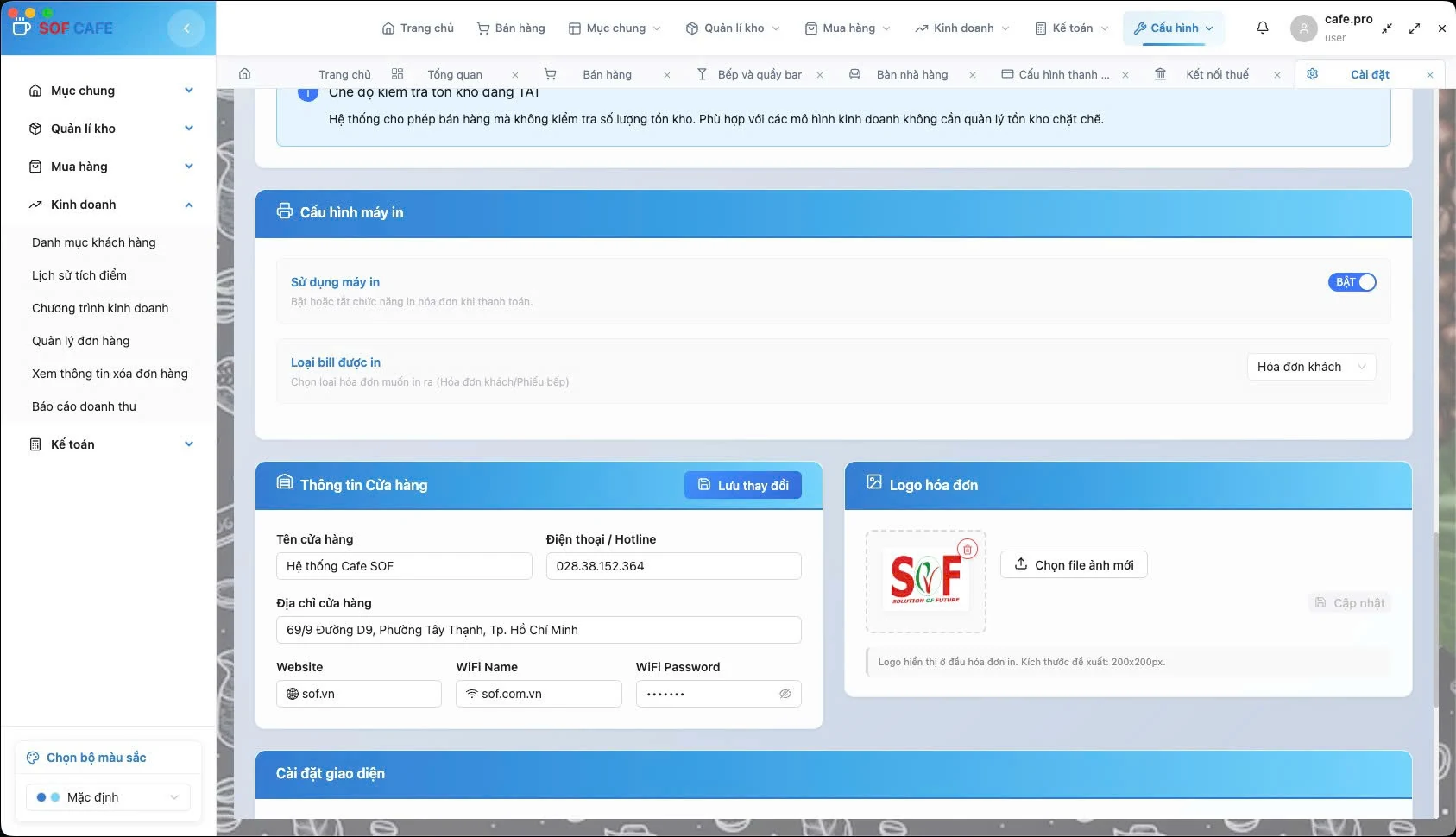The height and width of the screenshot is (837, 1456).
Task: Show WiFi password with eye icon
Action: click(785, 694)
